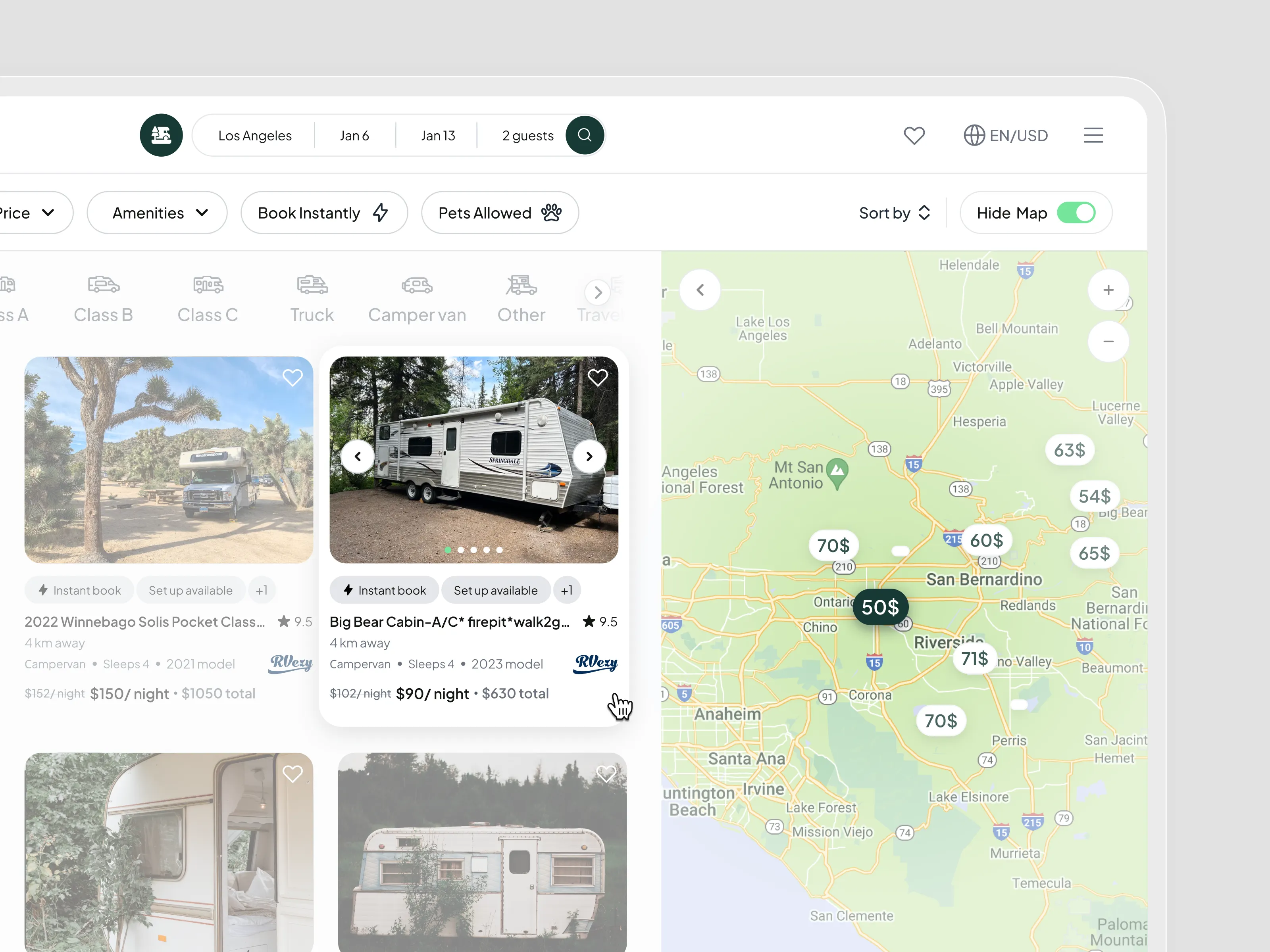Click the 2022 Winnebago Solis listing title

(x=145, y=622)
